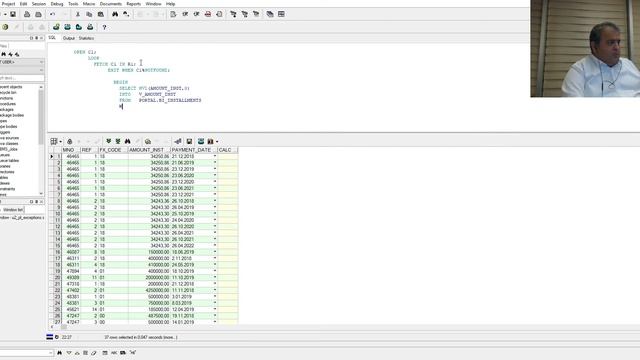Click the binoculars icon in result grid toolbar

tap(128, 141)
